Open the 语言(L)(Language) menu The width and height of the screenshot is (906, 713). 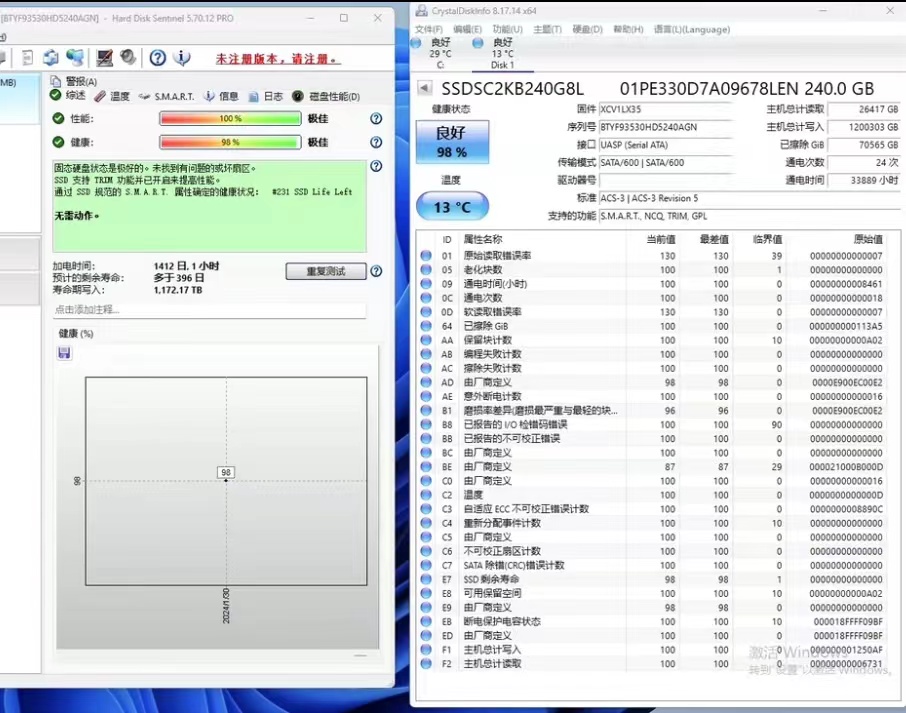pyautogui.click(x=691, y=29)
